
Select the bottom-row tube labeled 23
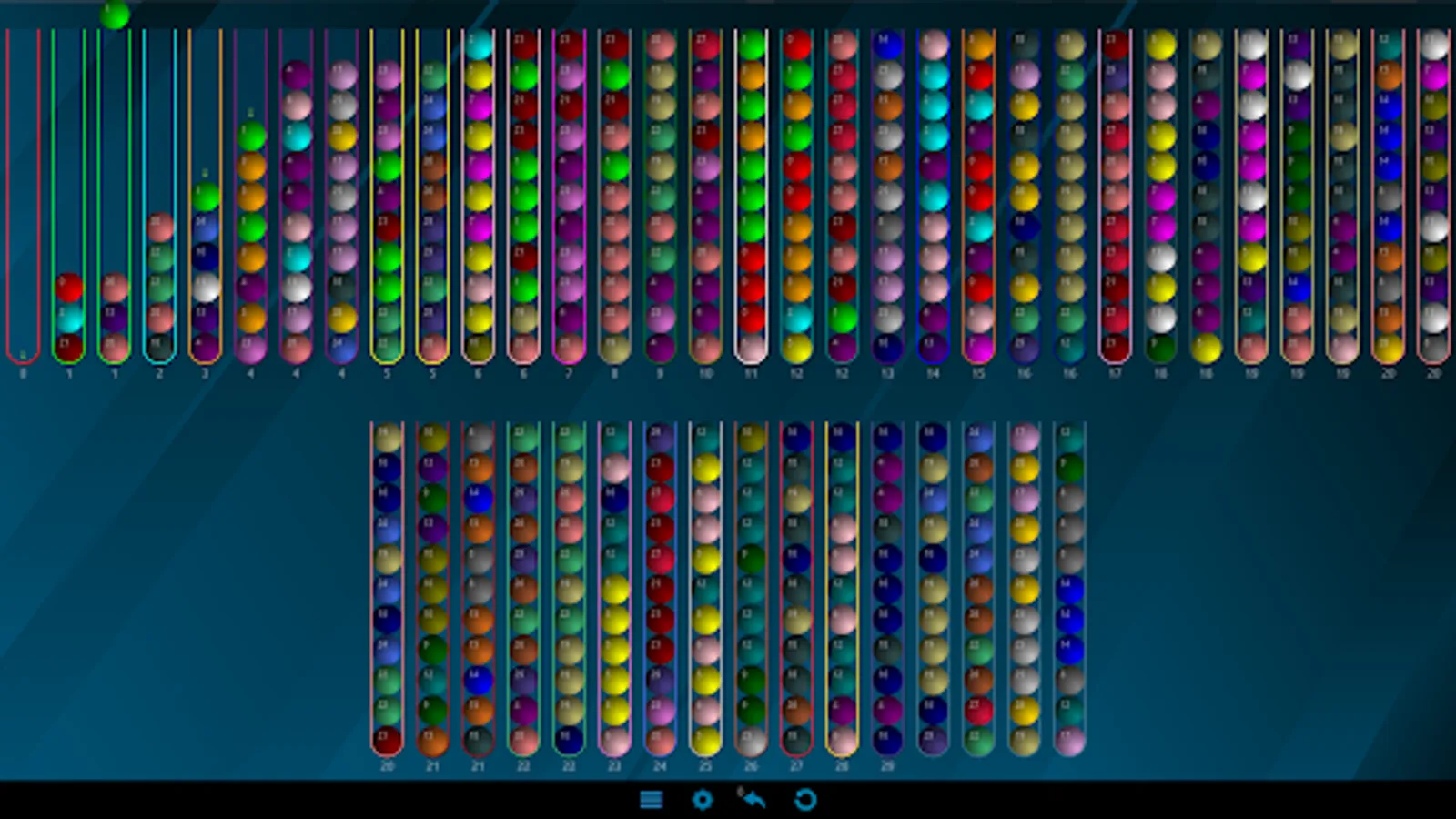coord(615,590)
